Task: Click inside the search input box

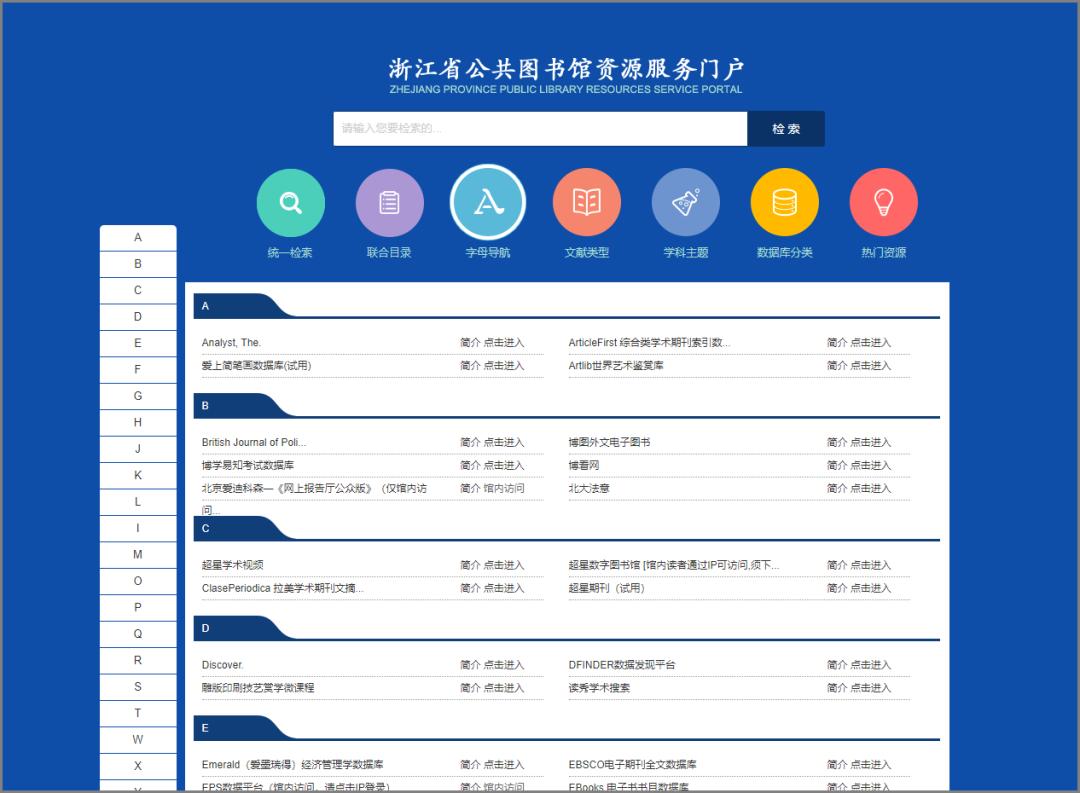Action: [x=540, y=128]
